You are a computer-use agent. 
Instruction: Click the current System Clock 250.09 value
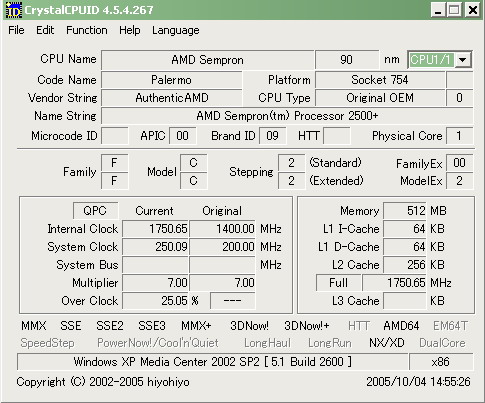pos(155,247)
